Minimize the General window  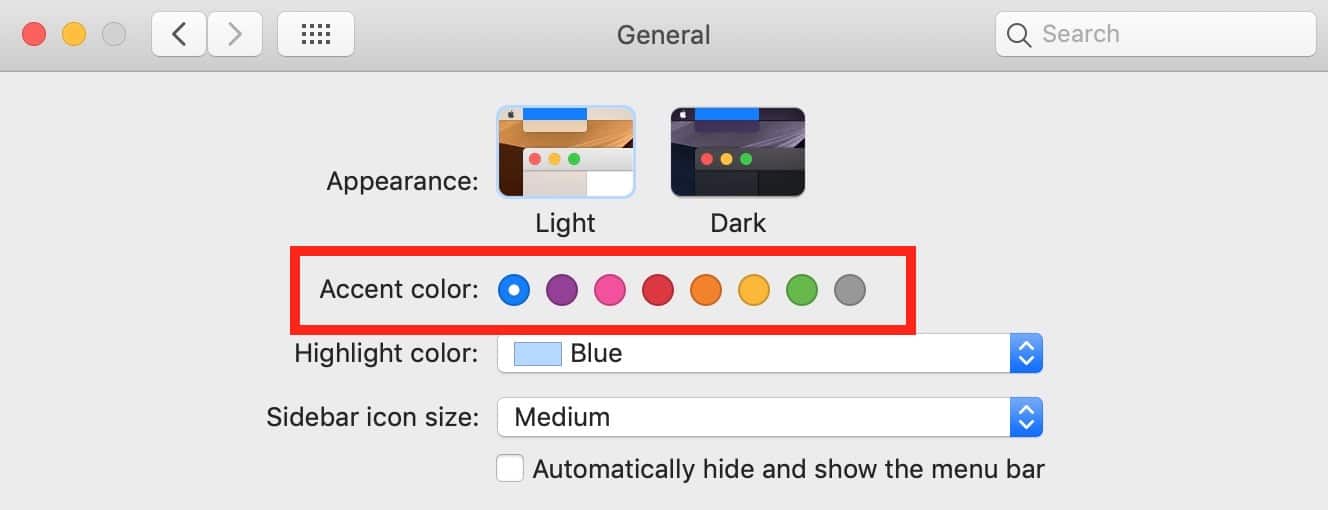(74, 34)
